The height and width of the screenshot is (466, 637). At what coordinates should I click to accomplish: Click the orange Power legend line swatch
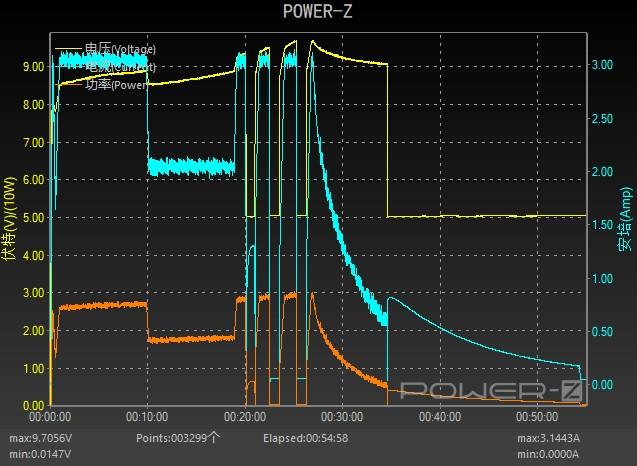(x=69, y=85)
